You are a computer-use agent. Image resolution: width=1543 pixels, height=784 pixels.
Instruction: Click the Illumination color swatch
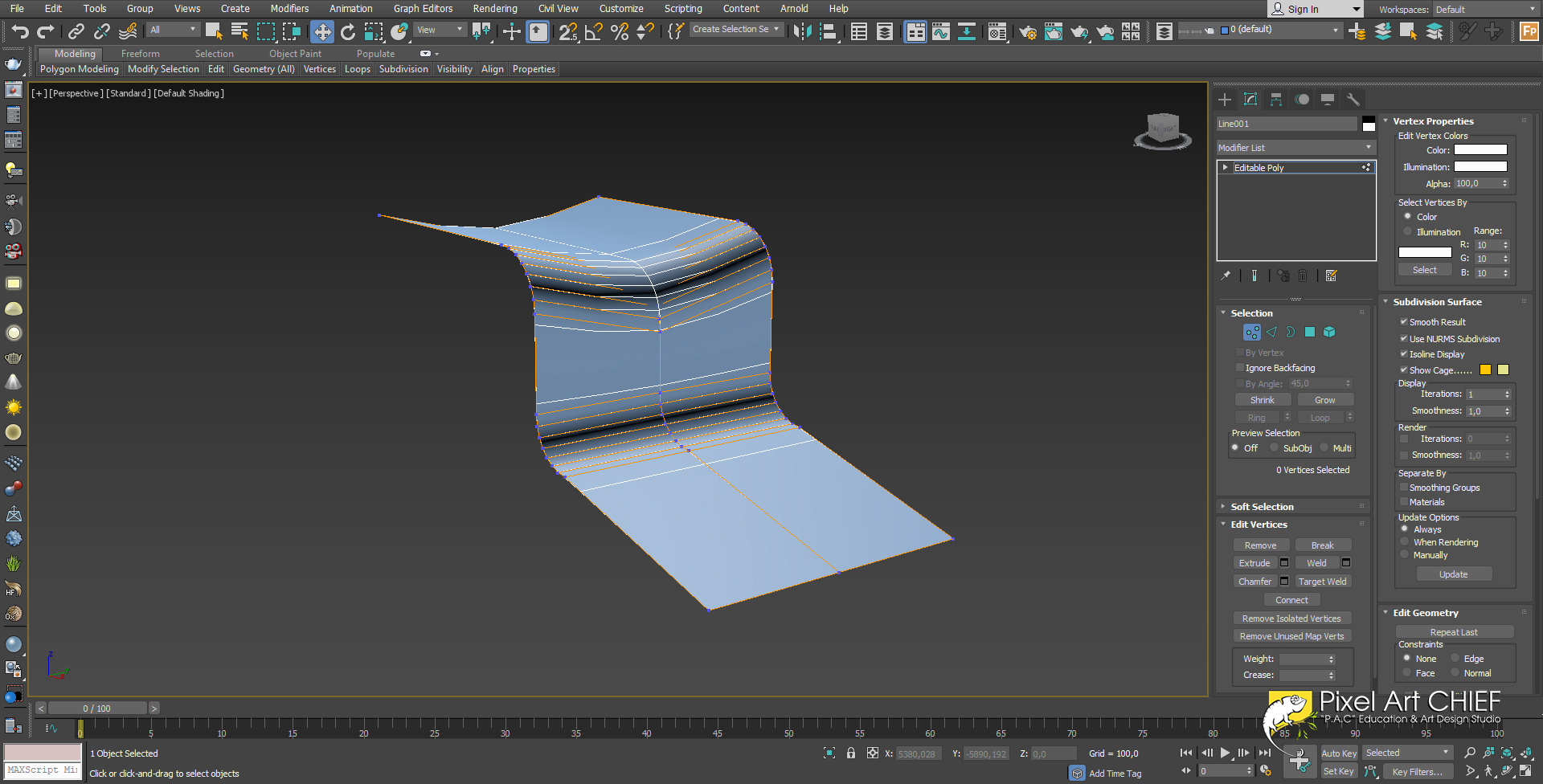point(1480,167)
